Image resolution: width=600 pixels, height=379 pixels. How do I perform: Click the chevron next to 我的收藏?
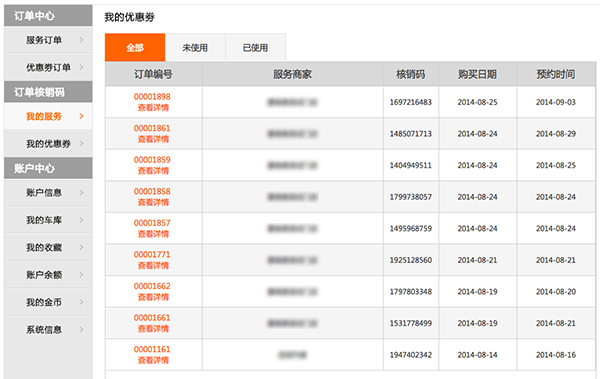click(x=81, y=248)
